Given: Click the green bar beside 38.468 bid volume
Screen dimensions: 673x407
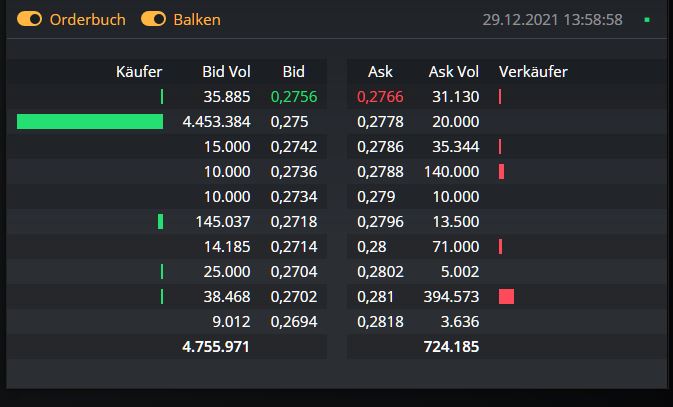Looking at the screenshot, I should coord(162,297).
